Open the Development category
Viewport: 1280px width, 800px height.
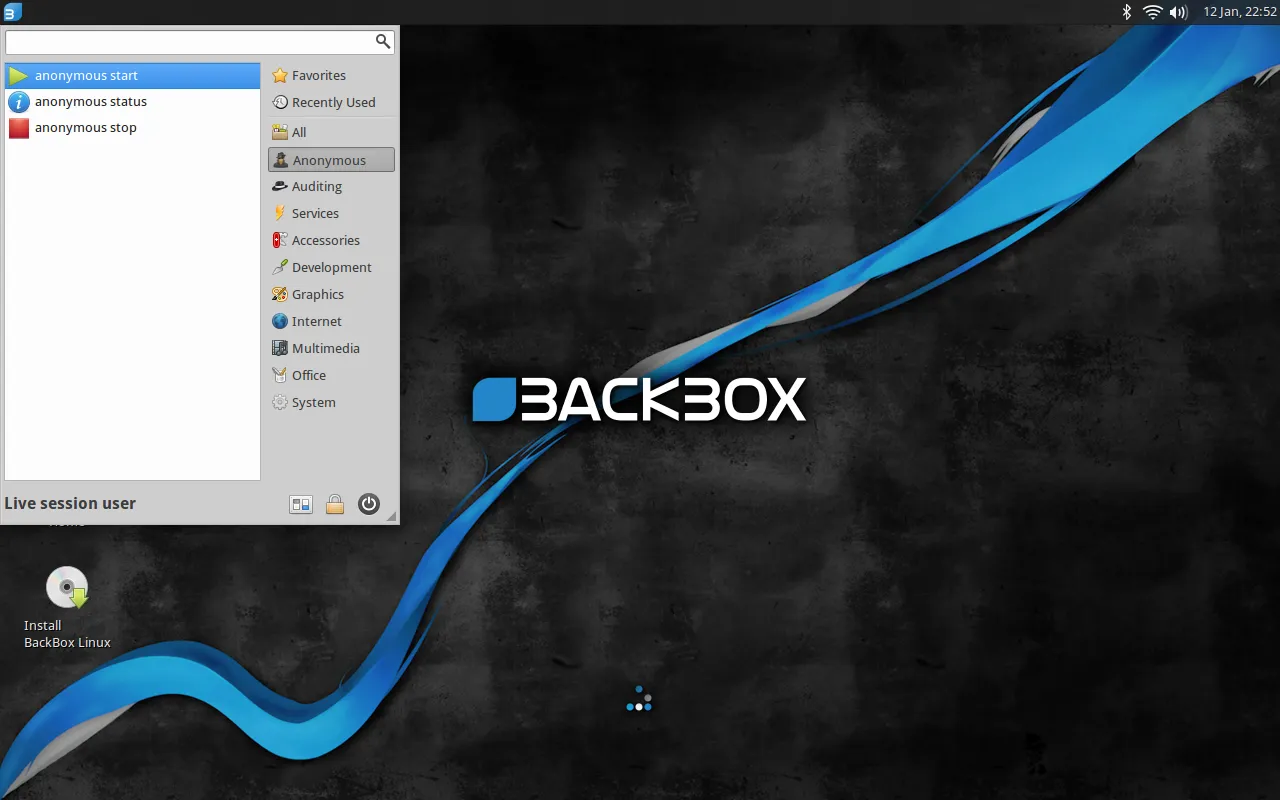click(331, 268)
